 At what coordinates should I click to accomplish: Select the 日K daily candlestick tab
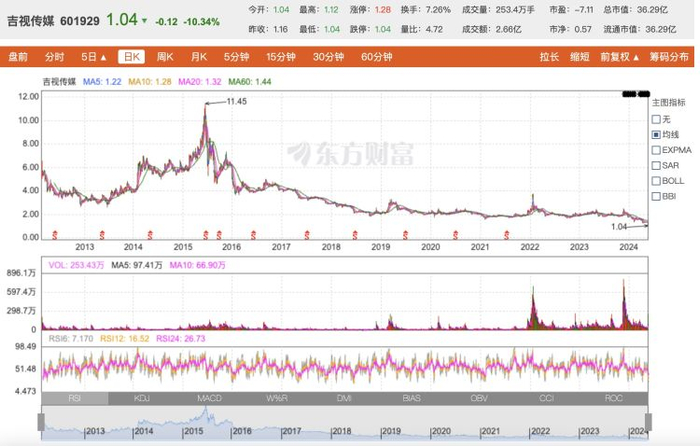tap(132, 57)
